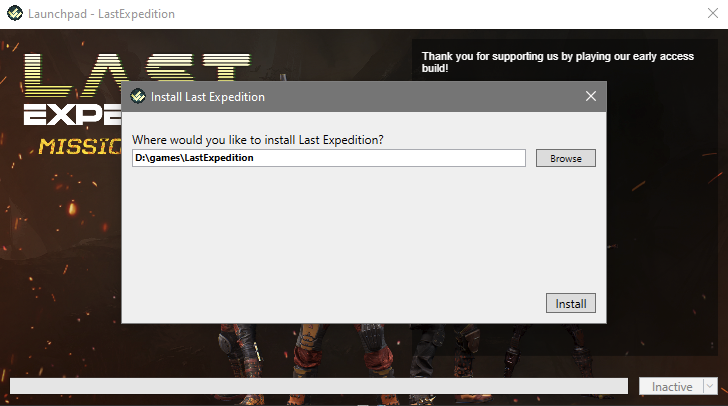
Task: Click the early access thank-you message
Action: (x=557, y=62)
